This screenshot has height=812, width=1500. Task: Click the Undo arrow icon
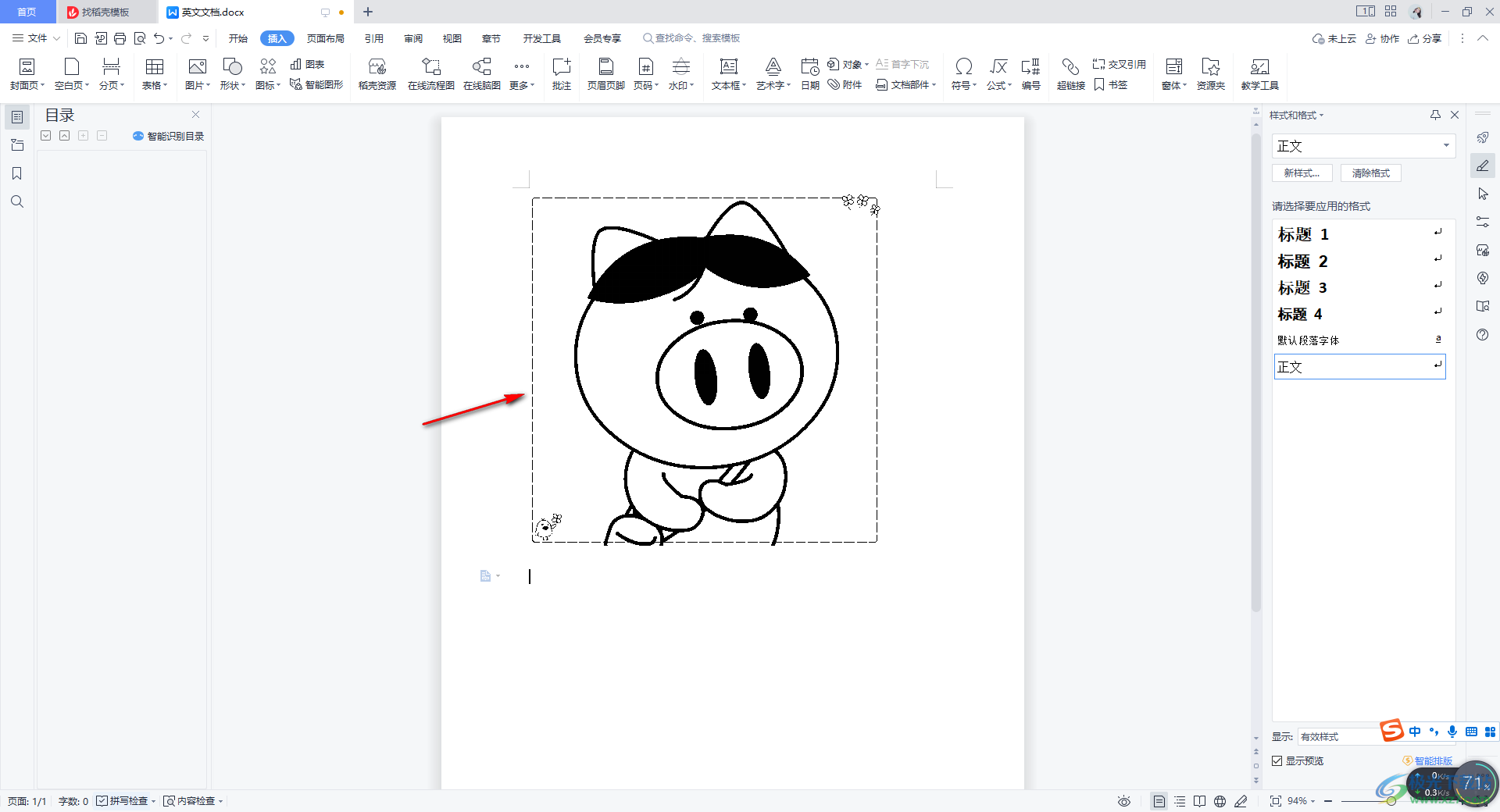click(159, 38)
